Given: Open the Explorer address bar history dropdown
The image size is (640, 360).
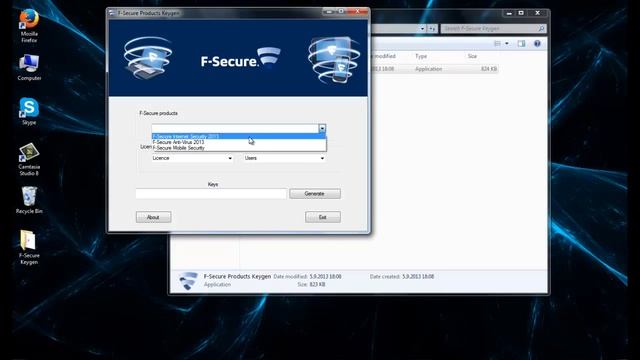Looking at the screenshot, I should [422, 29].
